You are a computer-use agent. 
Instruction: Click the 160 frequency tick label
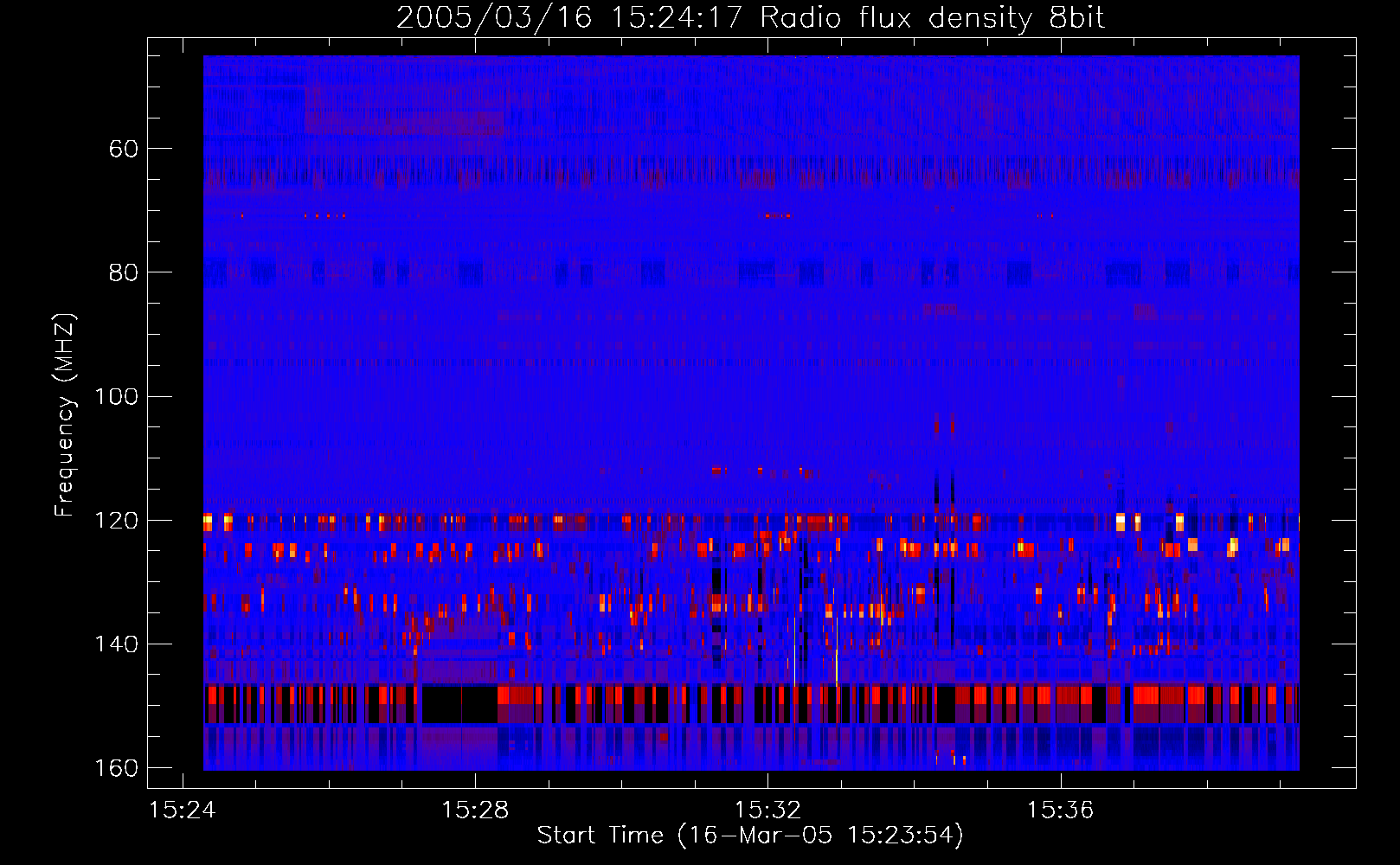(x=116, y=768)
